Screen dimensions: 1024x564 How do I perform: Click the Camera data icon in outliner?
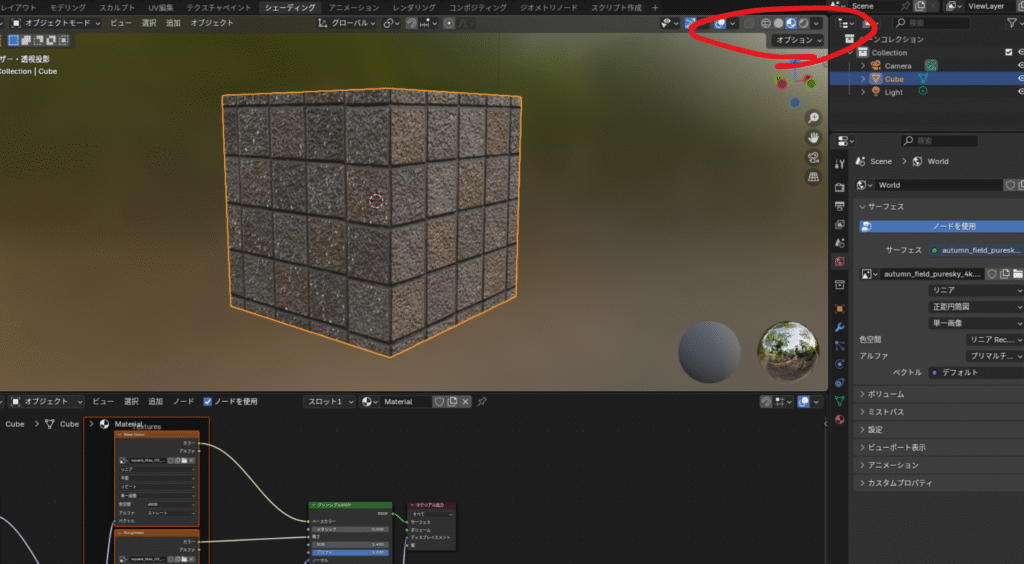click(x=931, y=65)
